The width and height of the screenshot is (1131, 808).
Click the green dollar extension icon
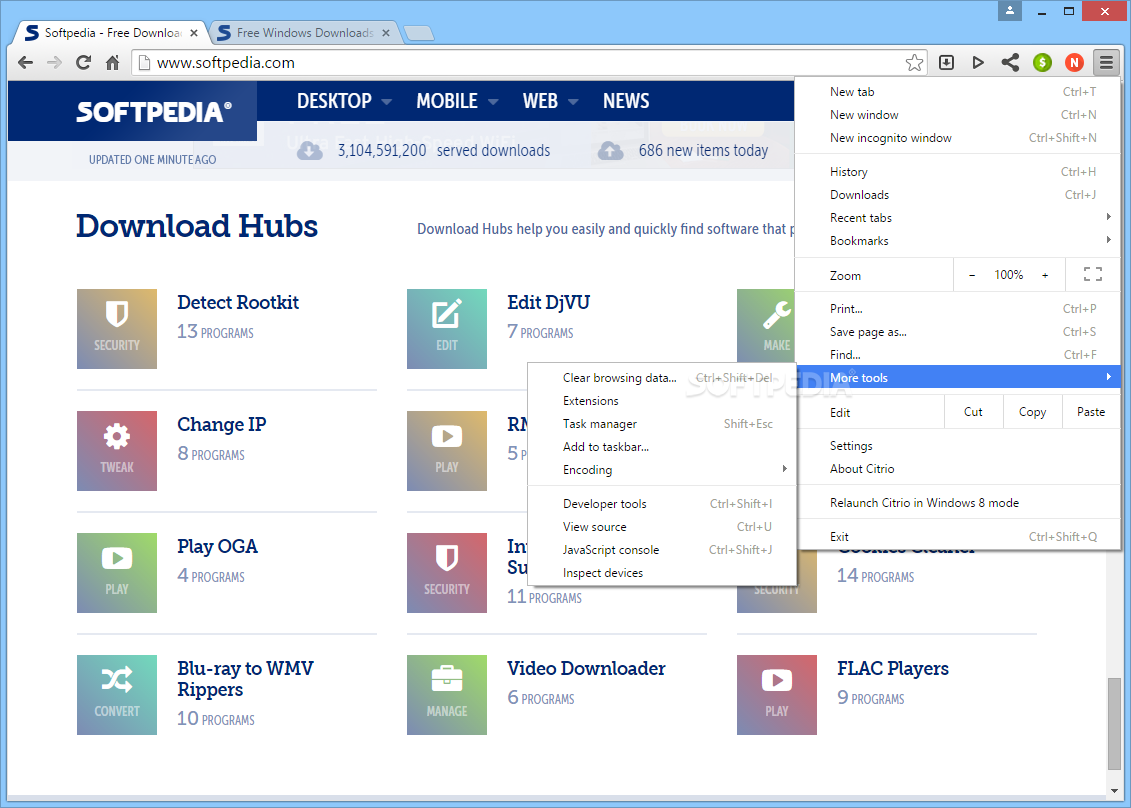1042,63
